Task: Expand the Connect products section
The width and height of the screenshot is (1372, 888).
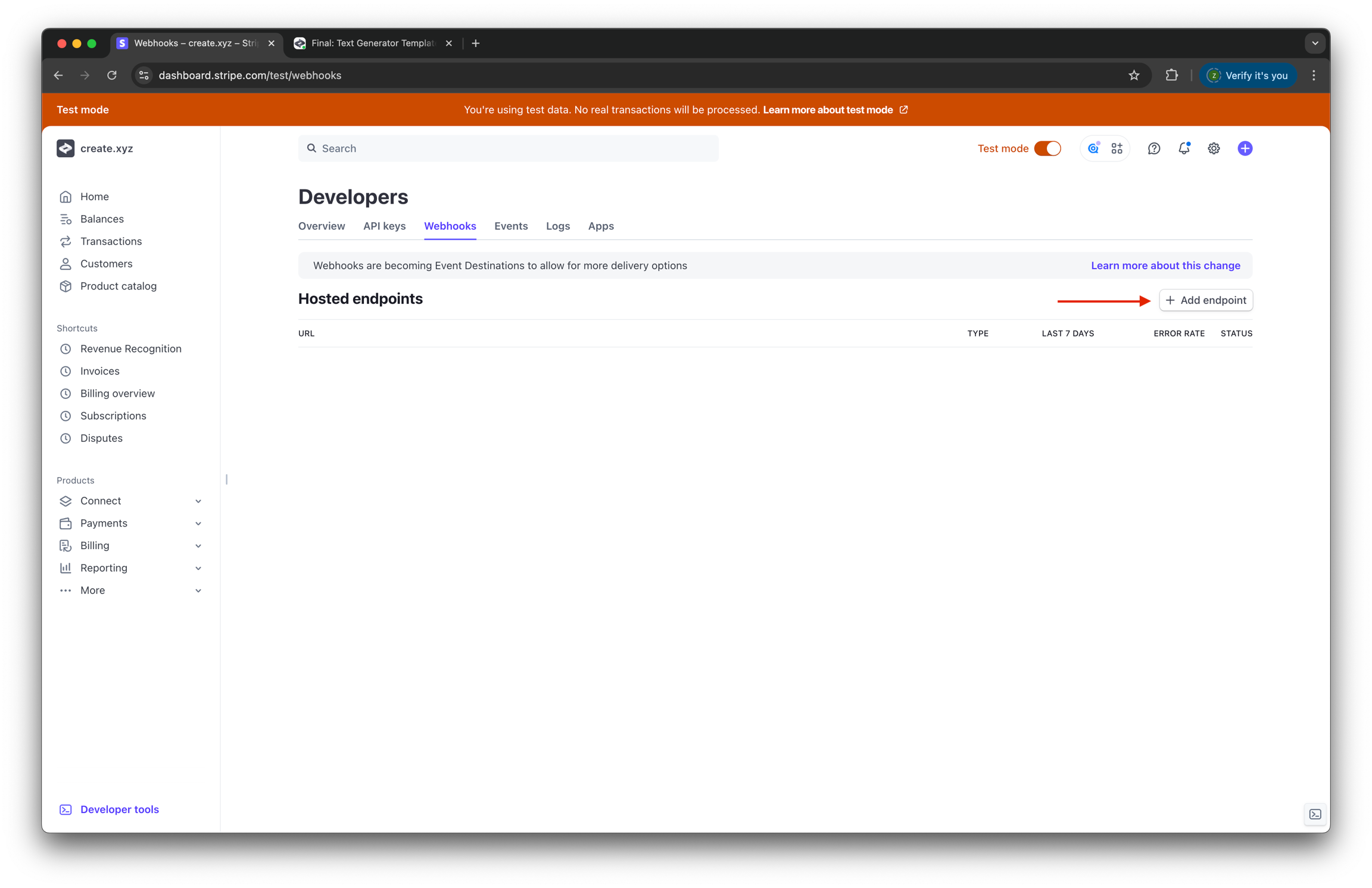Action: [198, 501]
